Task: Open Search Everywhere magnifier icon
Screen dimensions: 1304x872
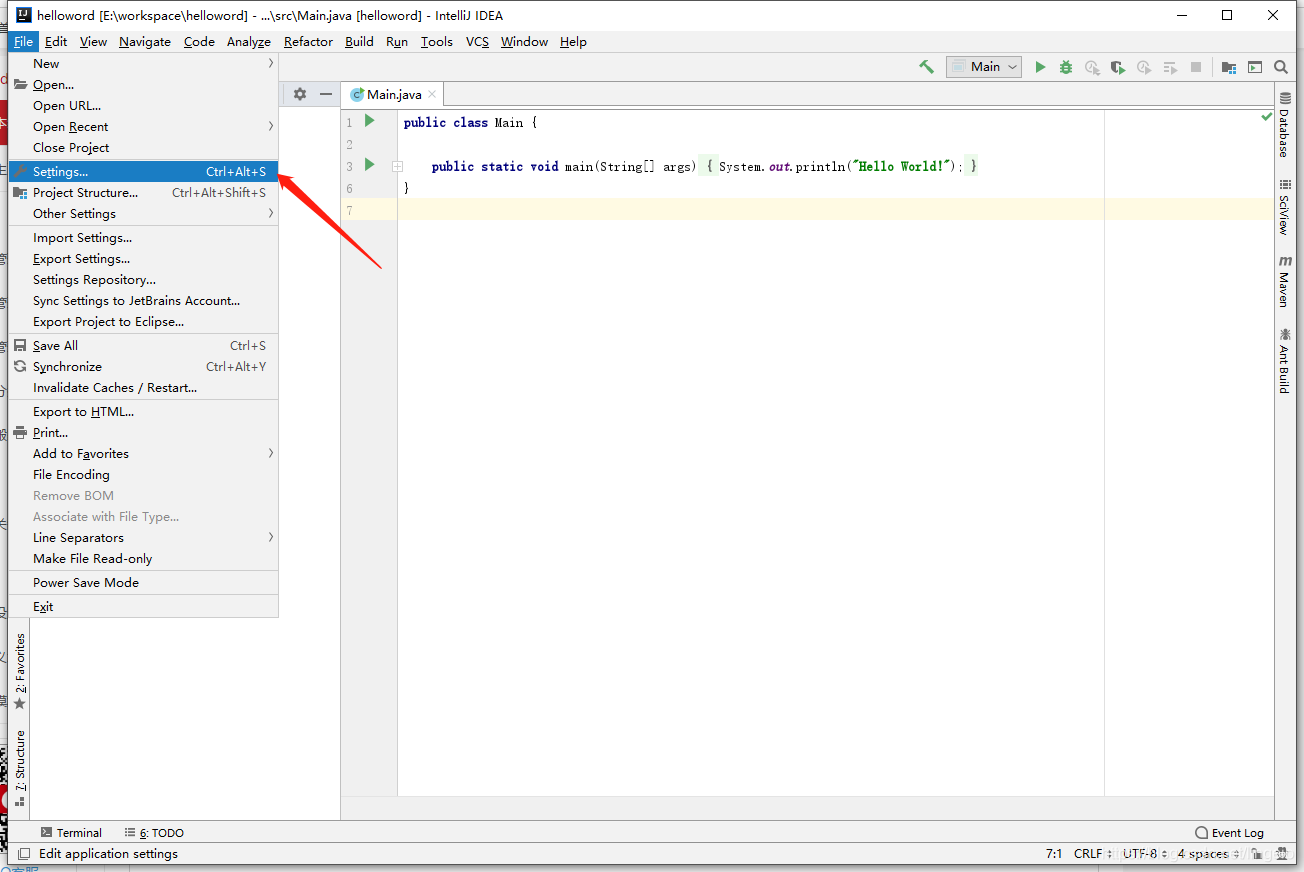Action: tap(1281, 67)
